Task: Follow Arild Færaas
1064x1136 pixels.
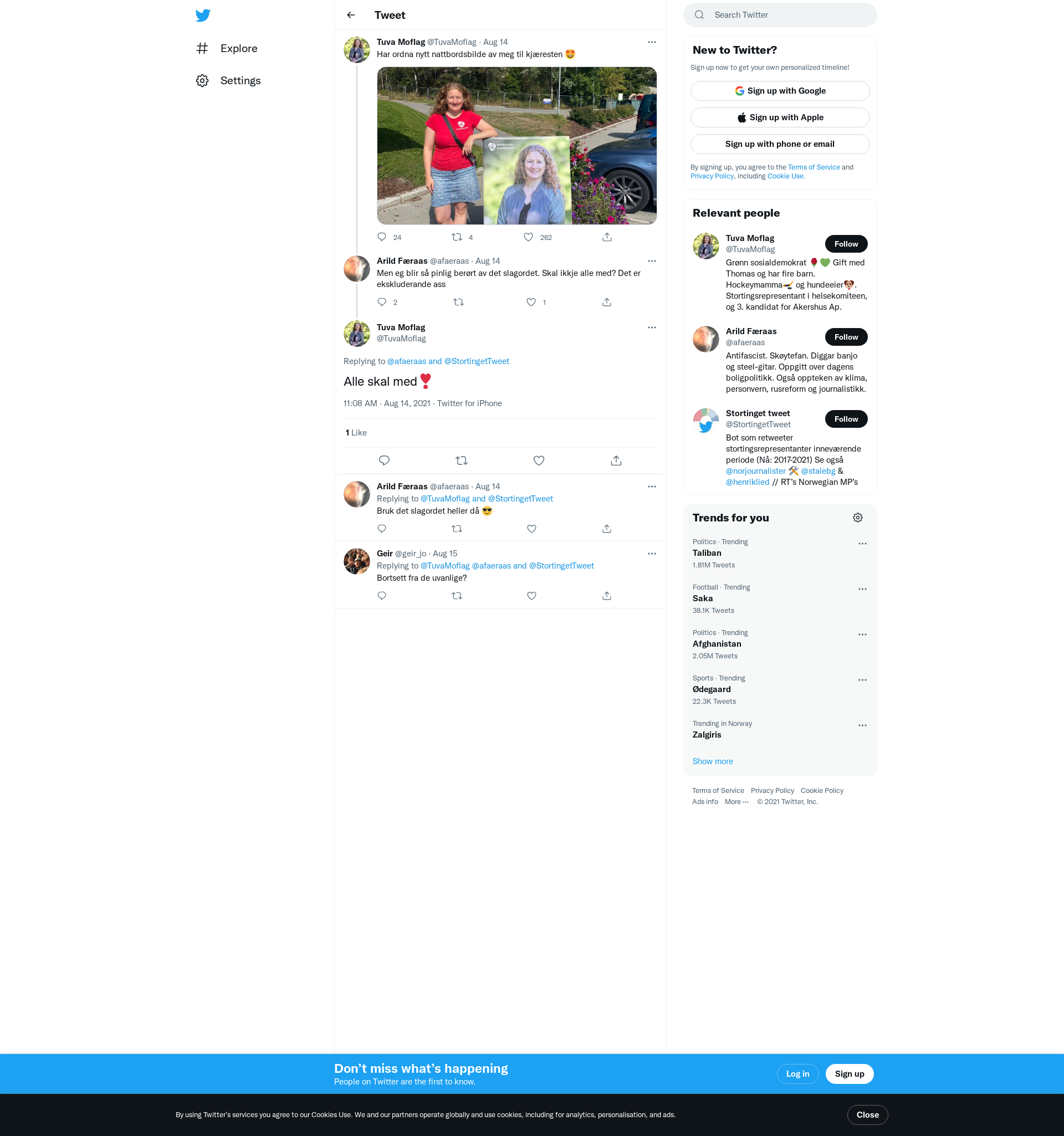Action: click(x=846, y=337)
